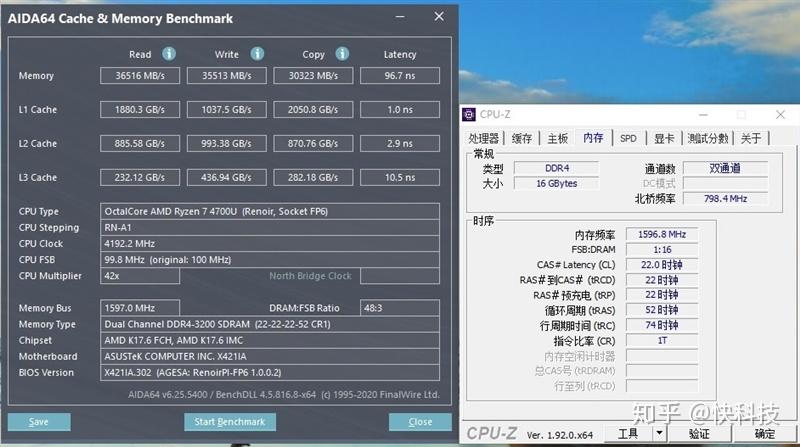Click the L3 Cache Write value 436.94 GB/s

tap(227, 178)
